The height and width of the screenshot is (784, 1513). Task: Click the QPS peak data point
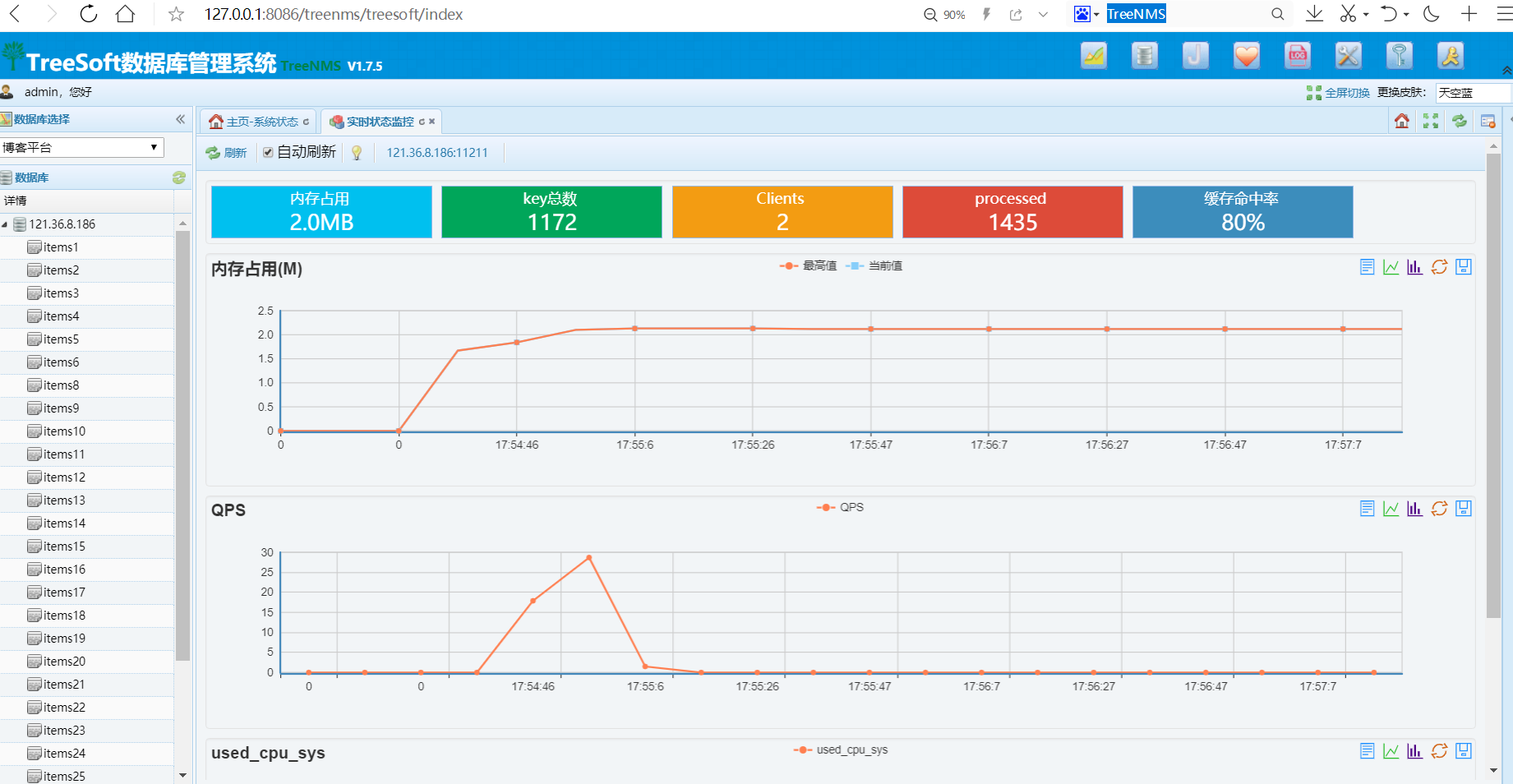click(x=589, y=558)
